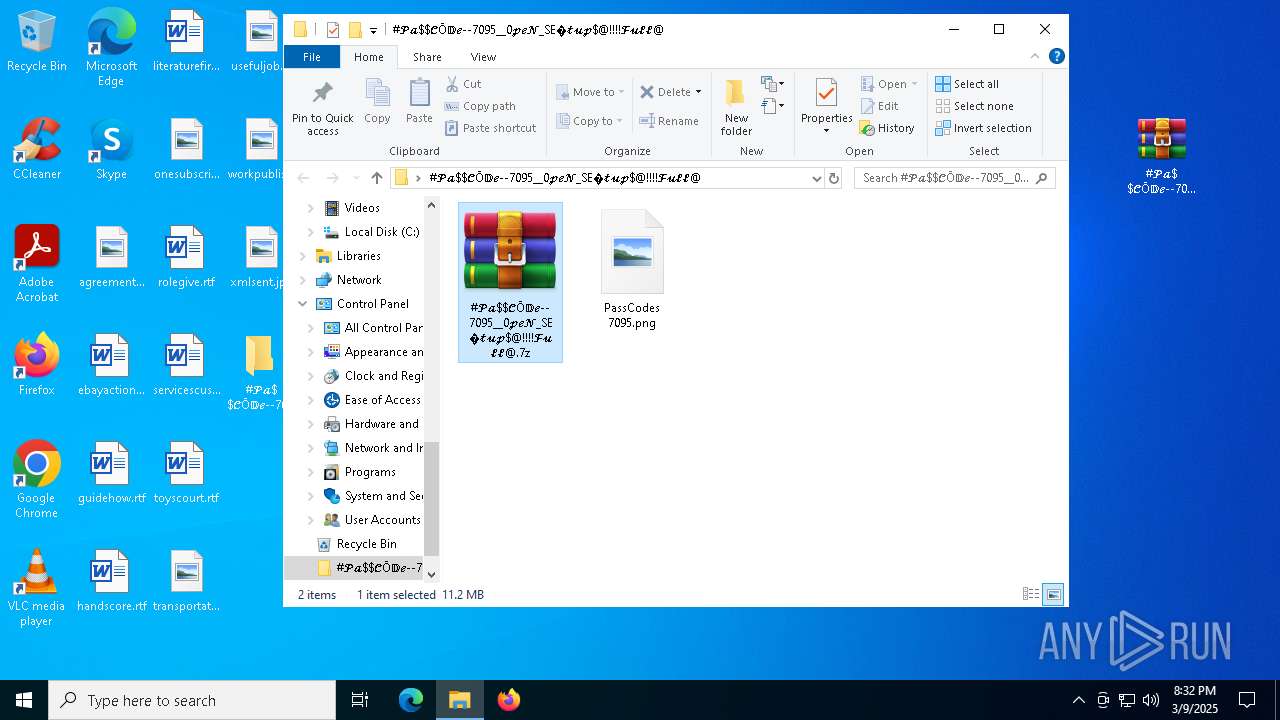Select PassCodes 7095.png file

click(x=632, y=270)
